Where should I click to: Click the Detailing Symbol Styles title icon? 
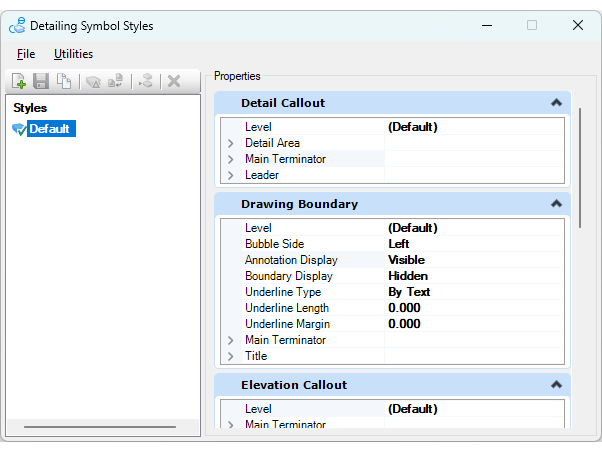coord(17,26)
